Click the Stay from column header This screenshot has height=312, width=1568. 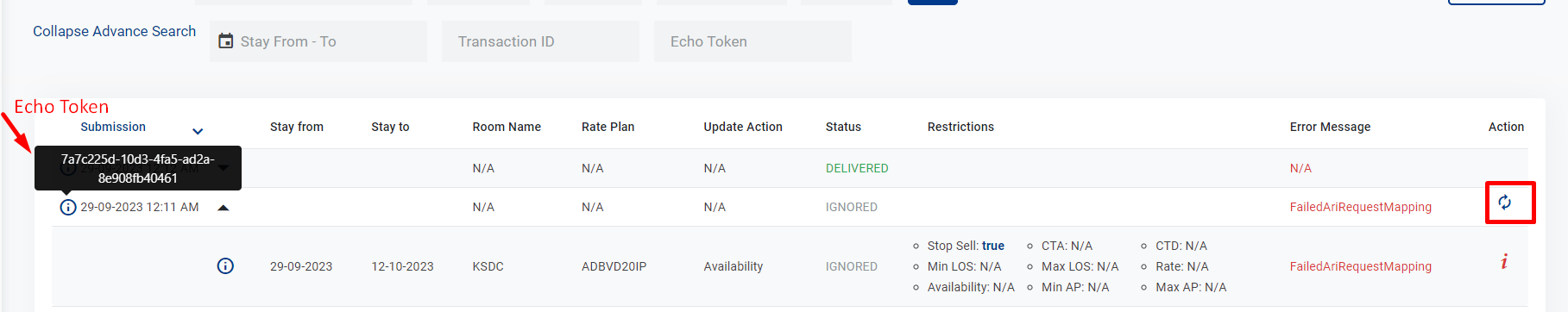click(x=297, y=127)
